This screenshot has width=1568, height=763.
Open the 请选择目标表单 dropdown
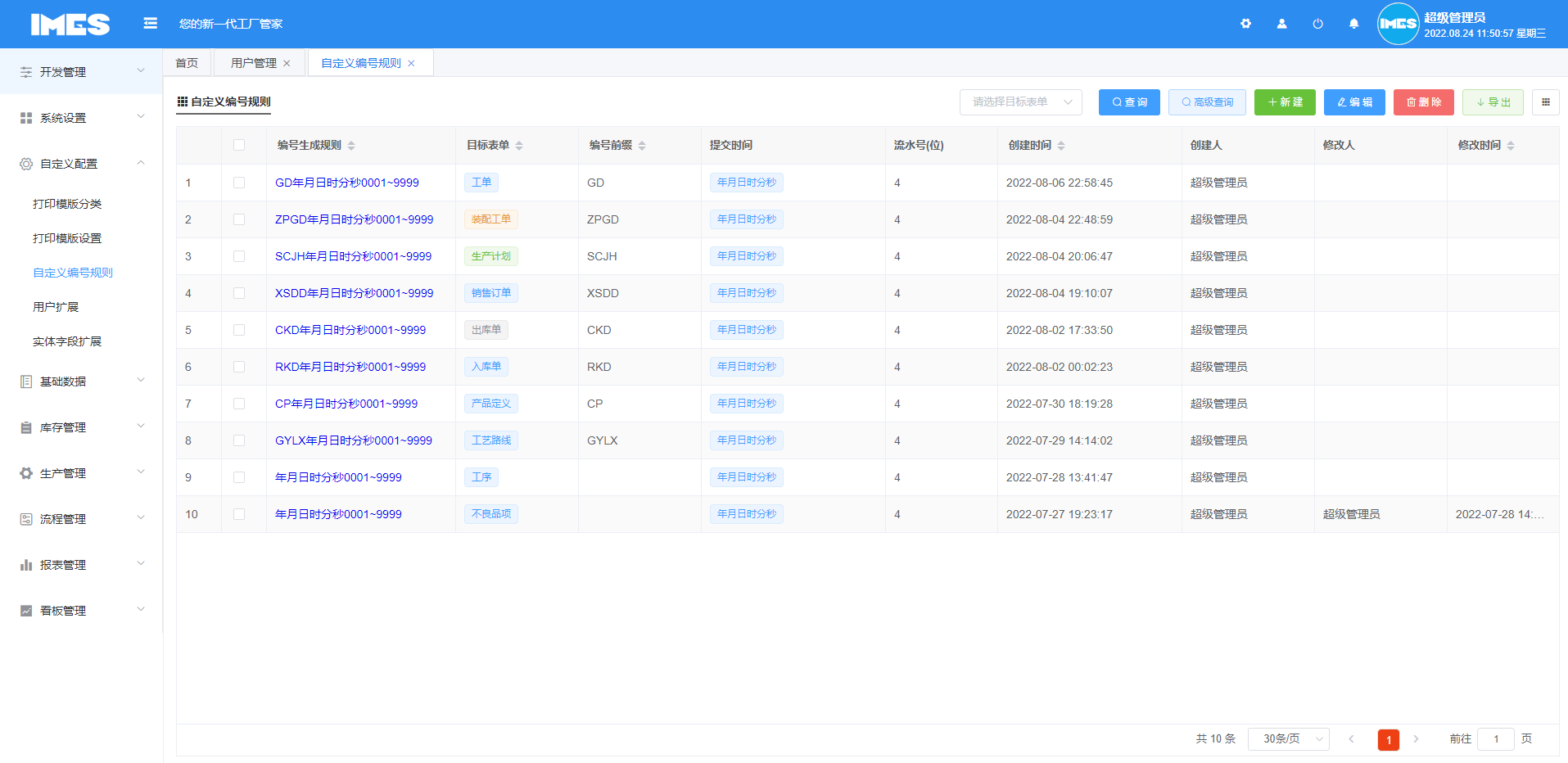coord(1020,102)
